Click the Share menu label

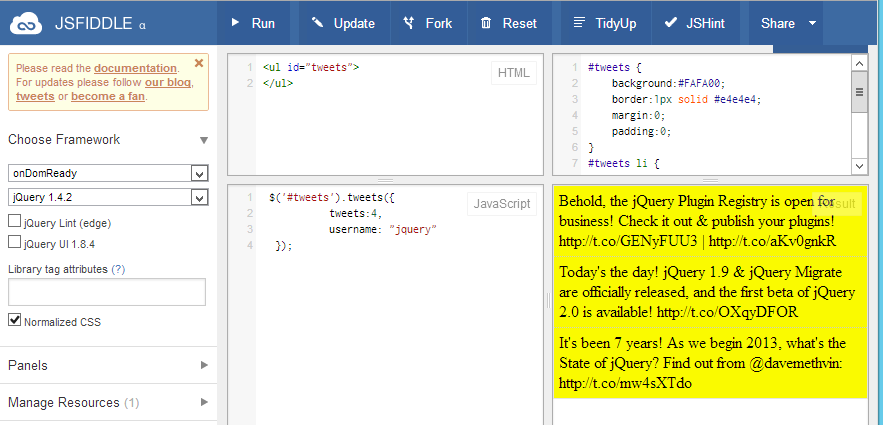(x=778, y=23)
